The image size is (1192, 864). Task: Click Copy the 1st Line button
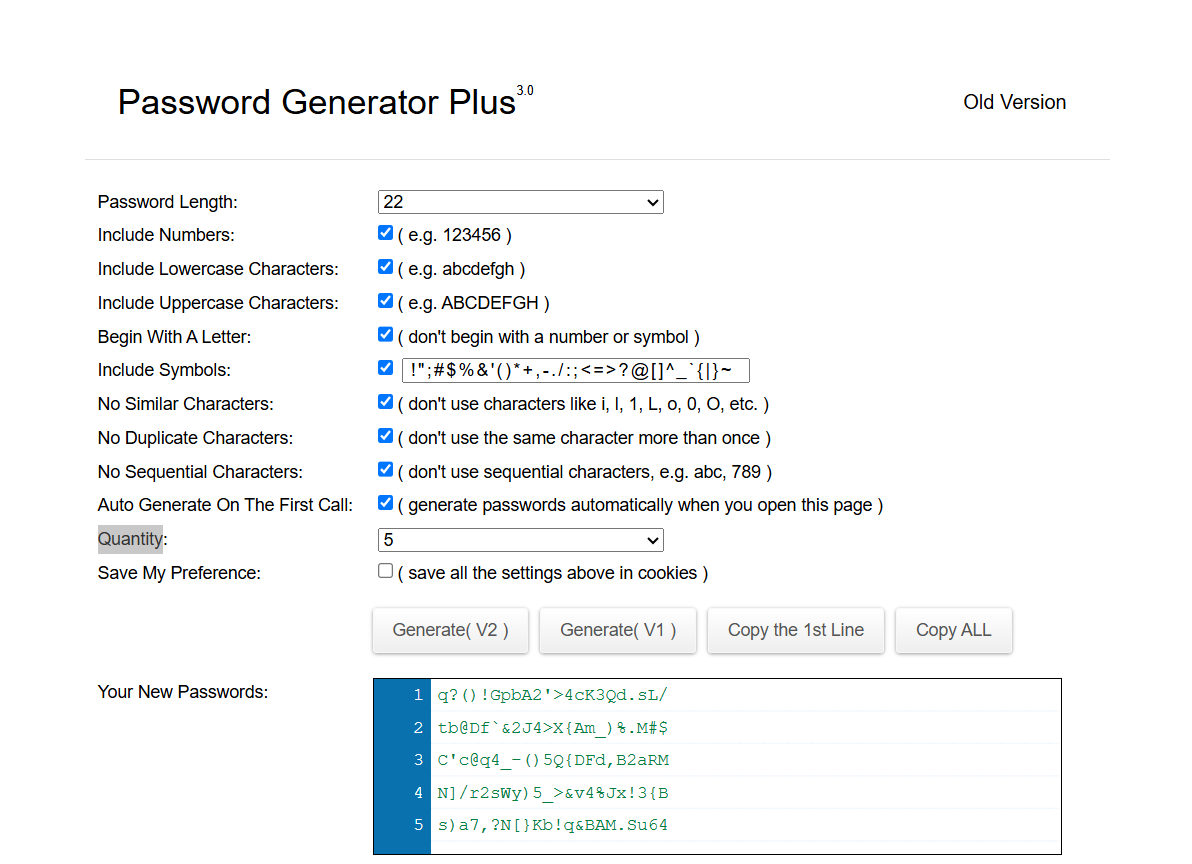coord(795,630)
